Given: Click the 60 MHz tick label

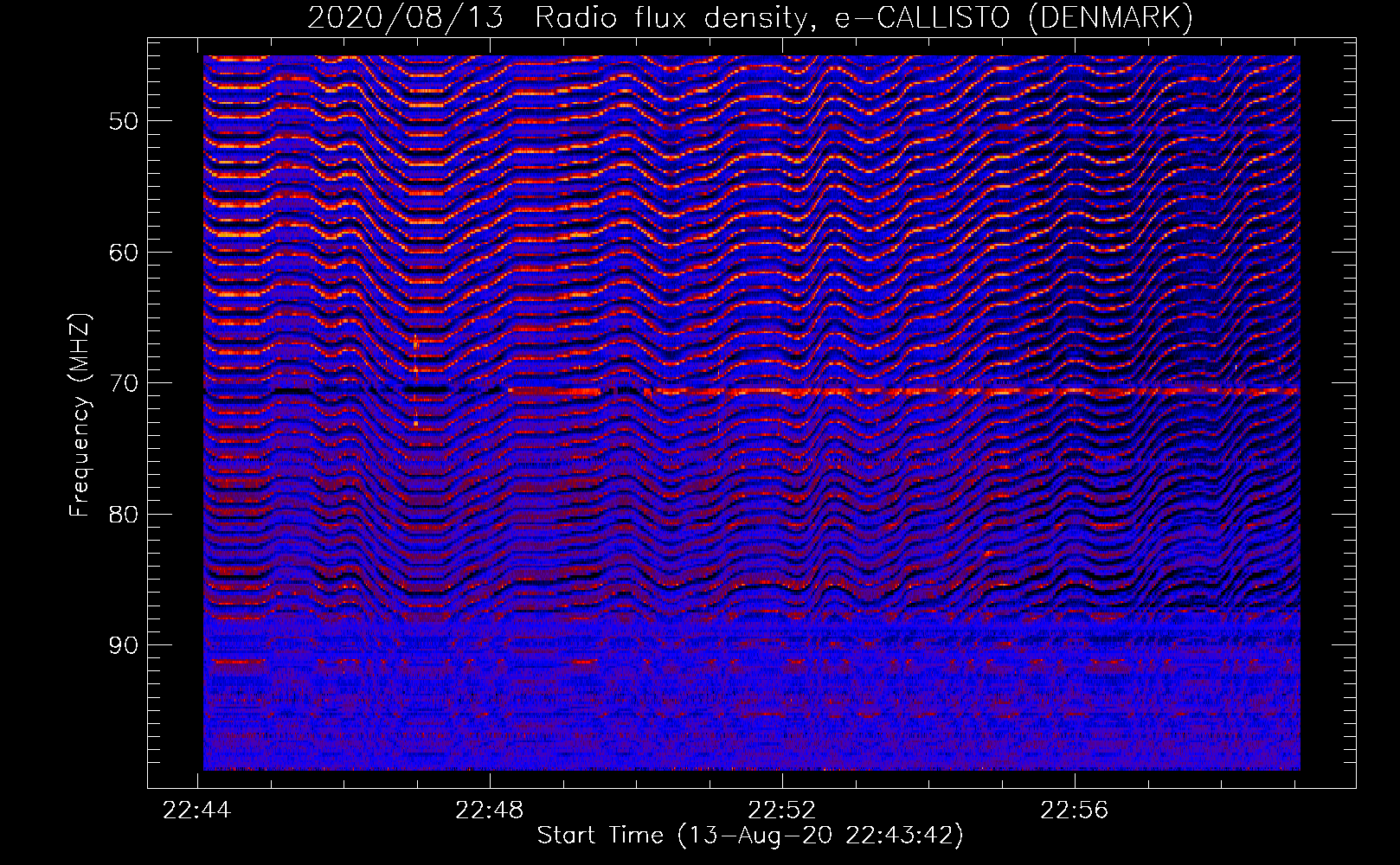Looking at the screenshot, I should point(124,252).
